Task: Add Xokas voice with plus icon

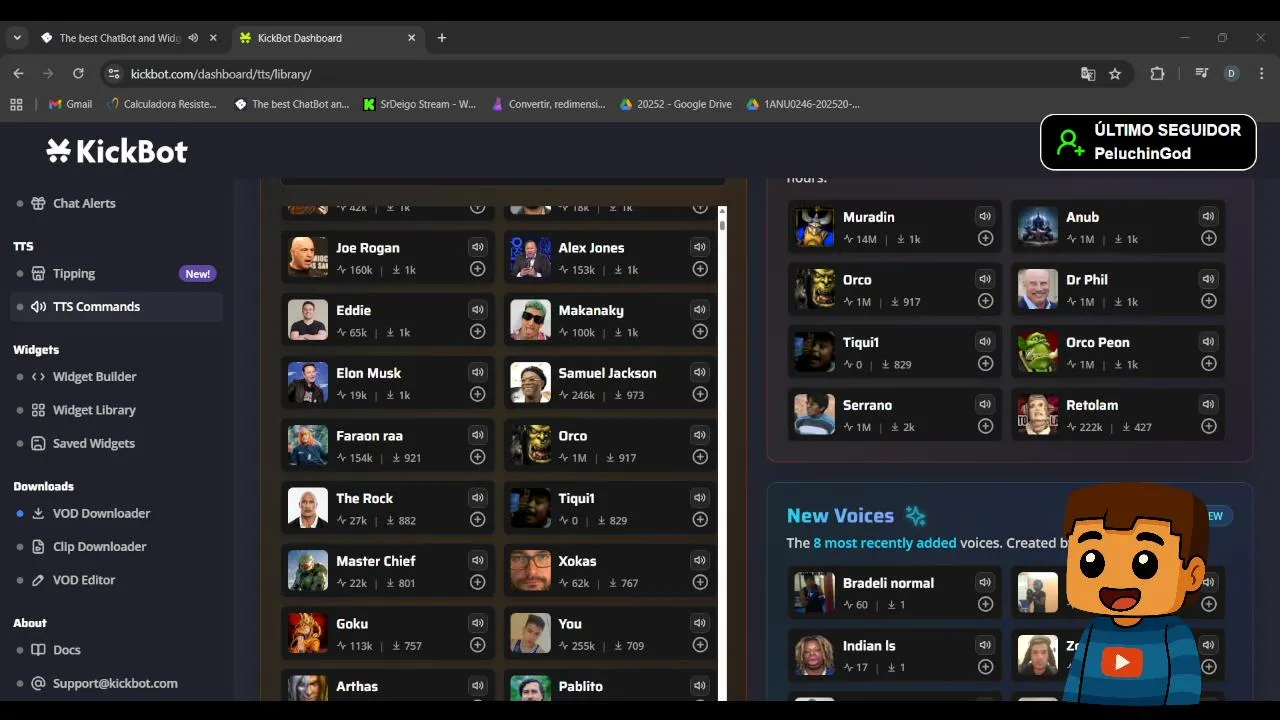Action: tap(699, 582)
